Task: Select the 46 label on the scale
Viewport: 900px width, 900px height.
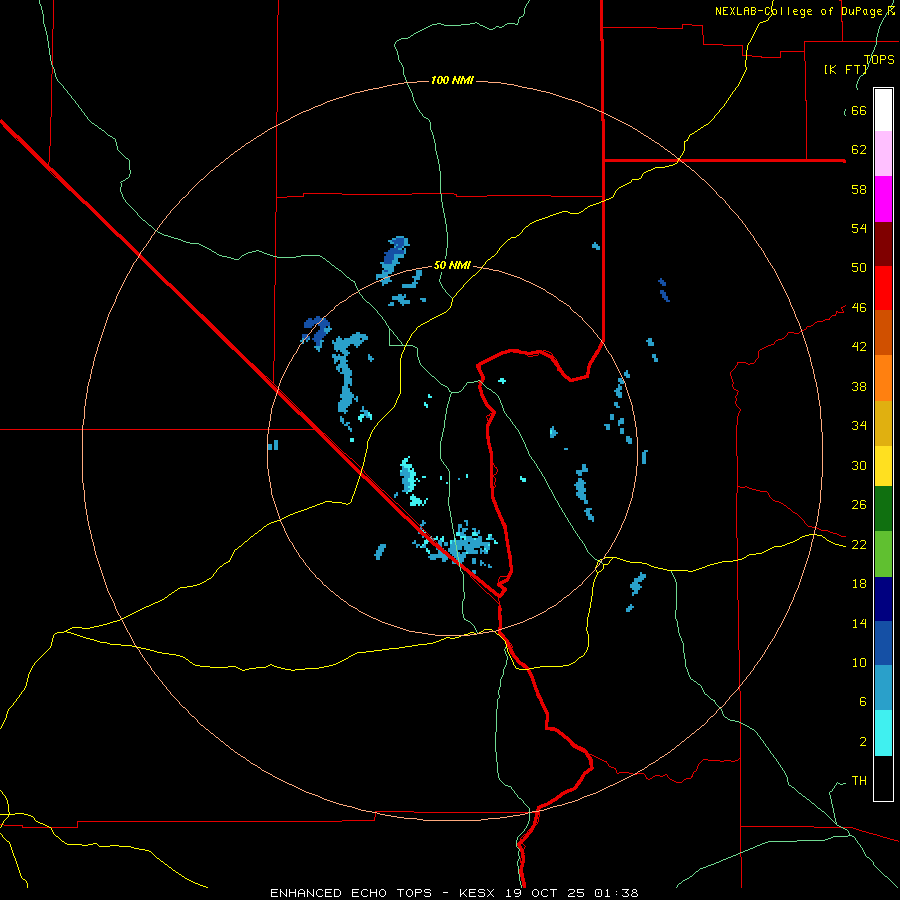Action: coord(859,307)
